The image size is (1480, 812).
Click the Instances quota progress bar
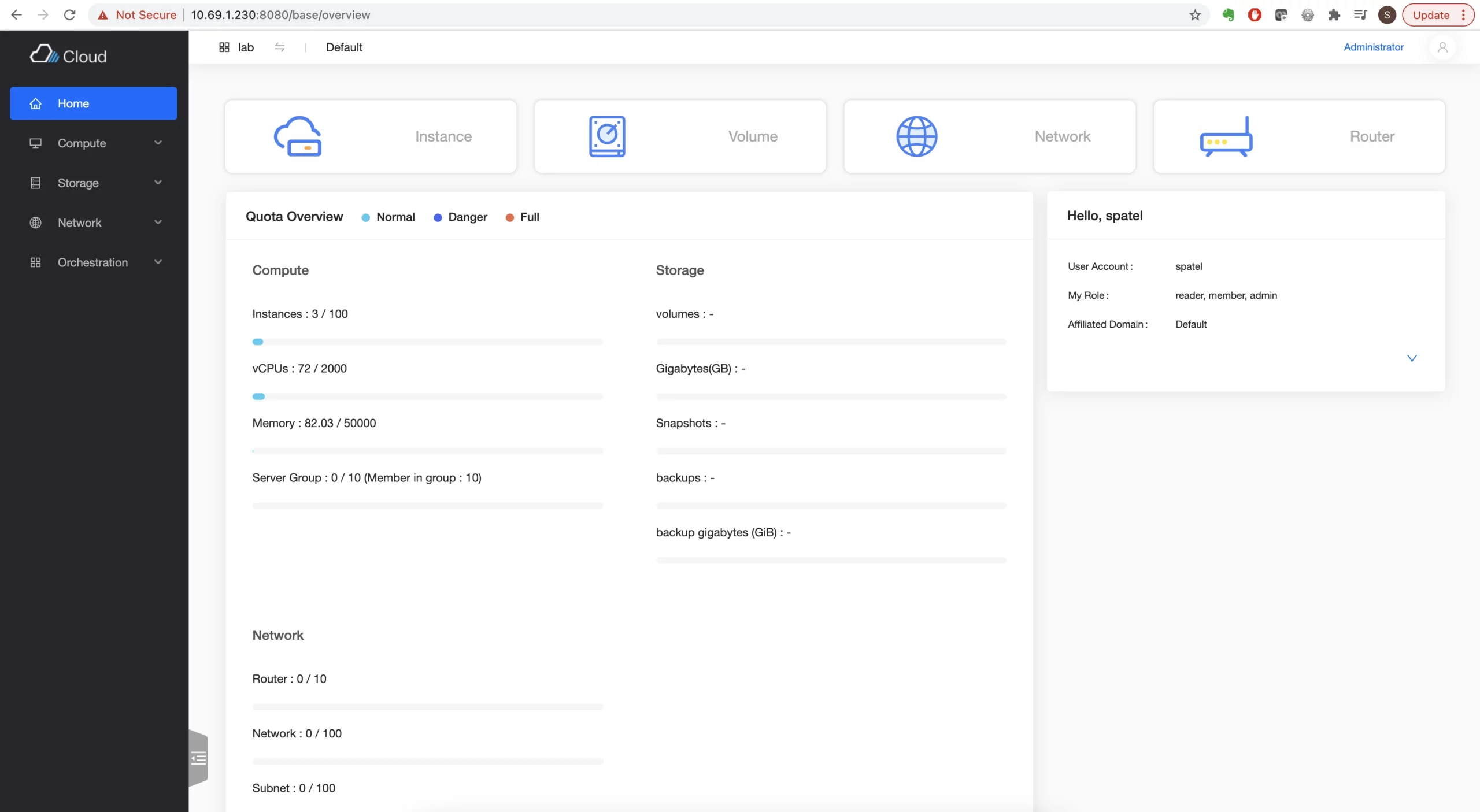427,342
